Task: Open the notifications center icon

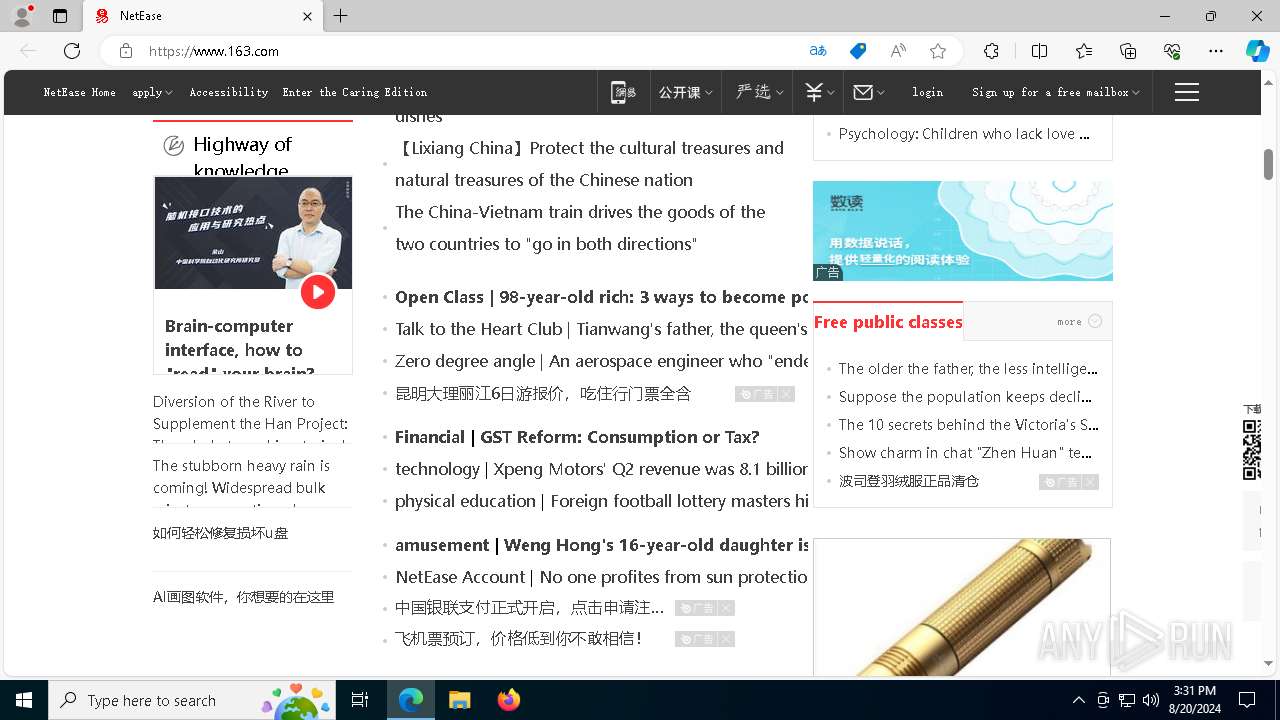Action: (x=1247, y=700)
